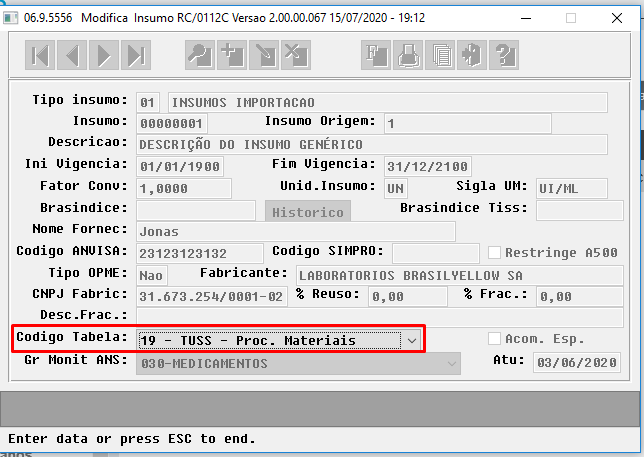Click the Nome Fornec label
The width and height of the screenshot is (644, 457).
(x=80, y=229)
